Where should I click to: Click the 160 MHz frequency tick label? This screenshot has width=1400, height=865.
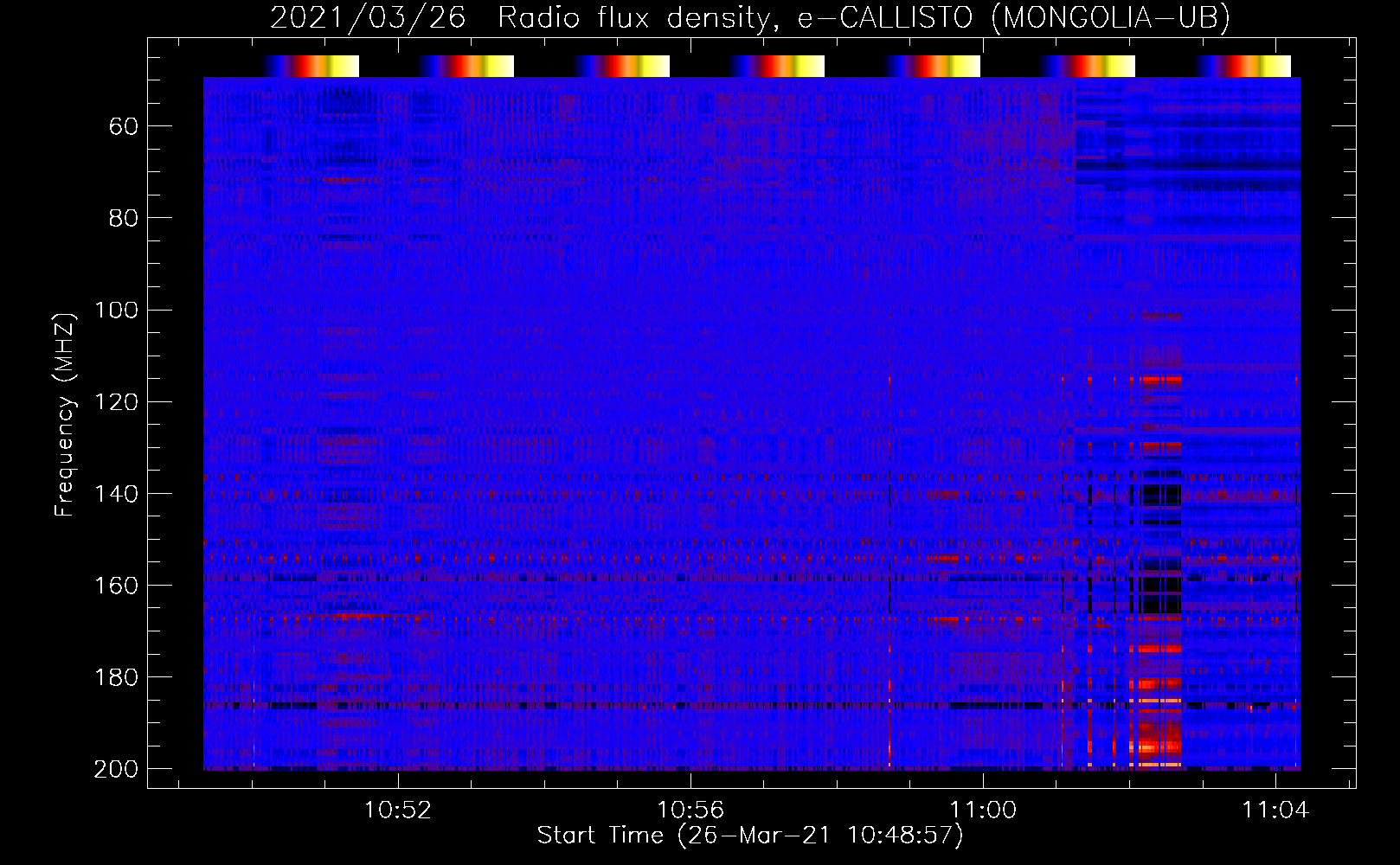click(x=116, y=586)
